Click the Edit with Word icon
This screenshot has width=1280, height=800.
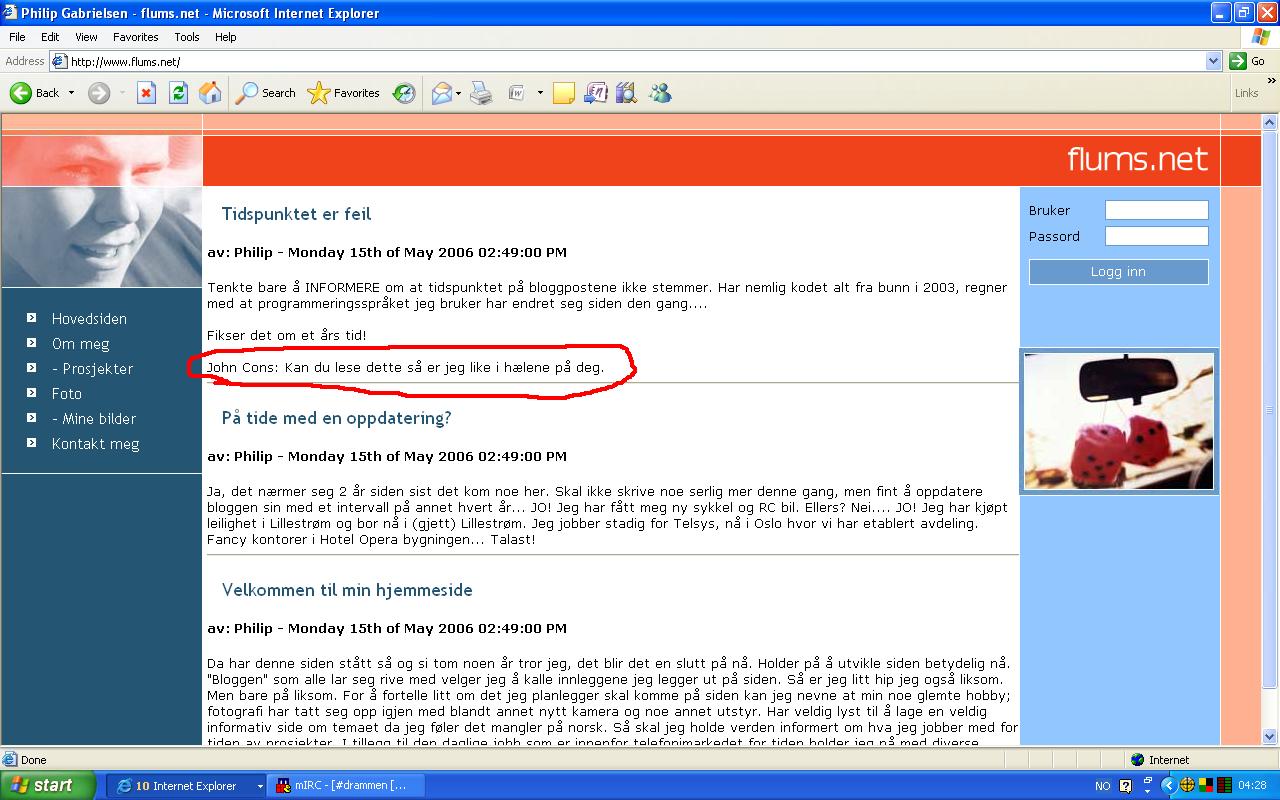pyautogui.click(x=517, y=93)
